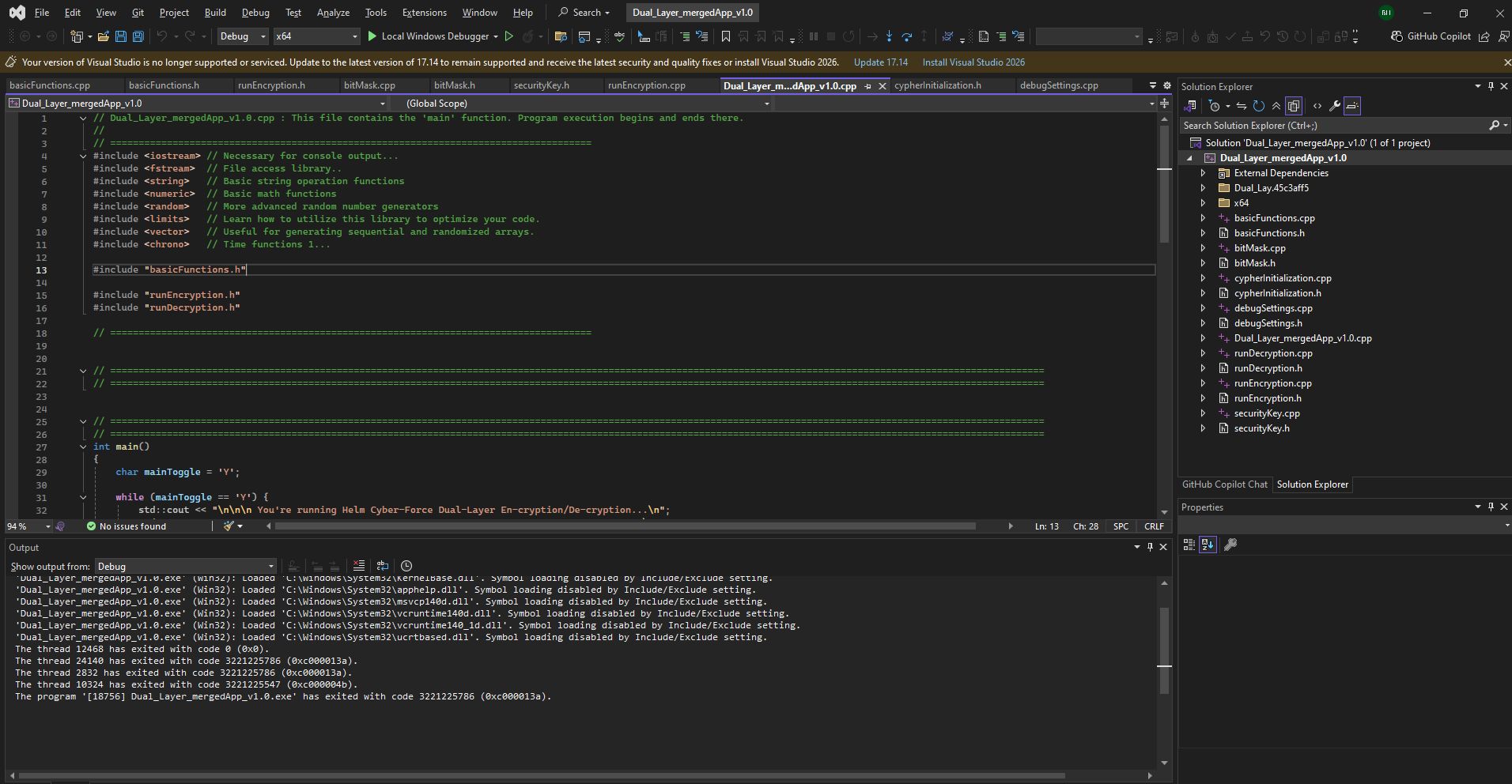Click Collapse All in Solution Explorer toolbar
Screen dimensions: 1512x784
[x=1276, y=106]
